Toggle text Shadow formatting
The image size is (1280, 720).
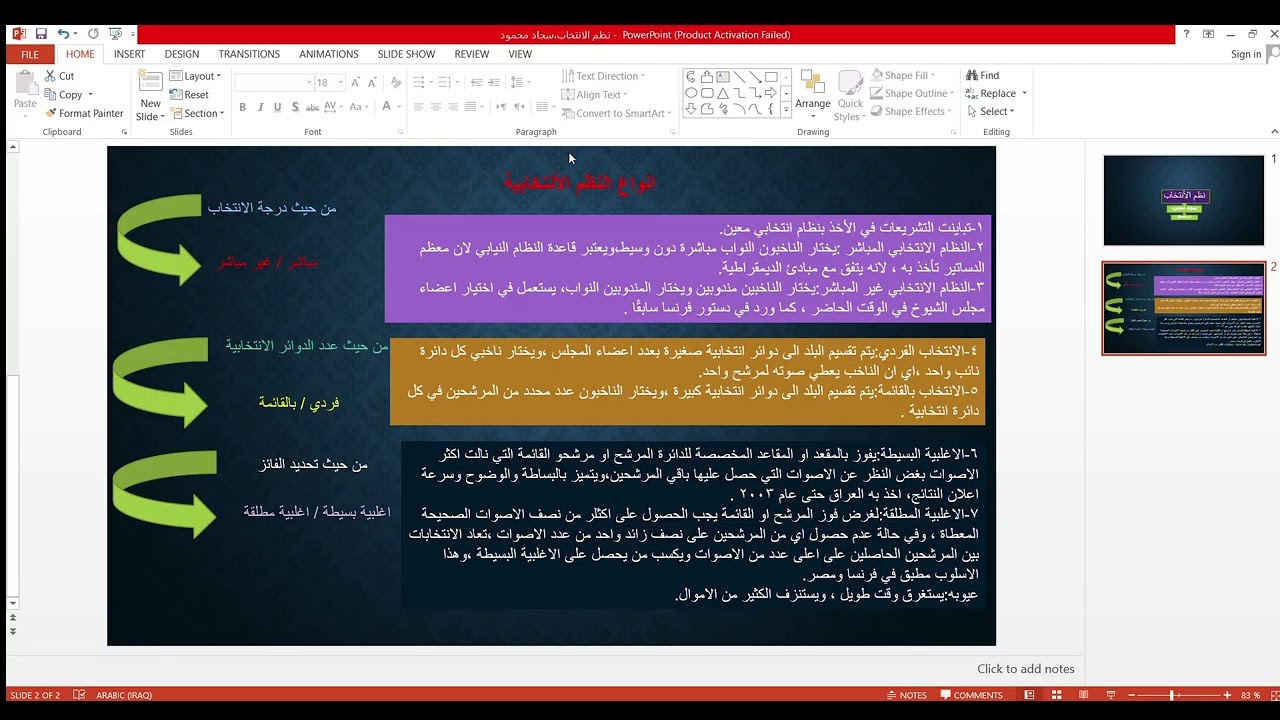[295, 107]
